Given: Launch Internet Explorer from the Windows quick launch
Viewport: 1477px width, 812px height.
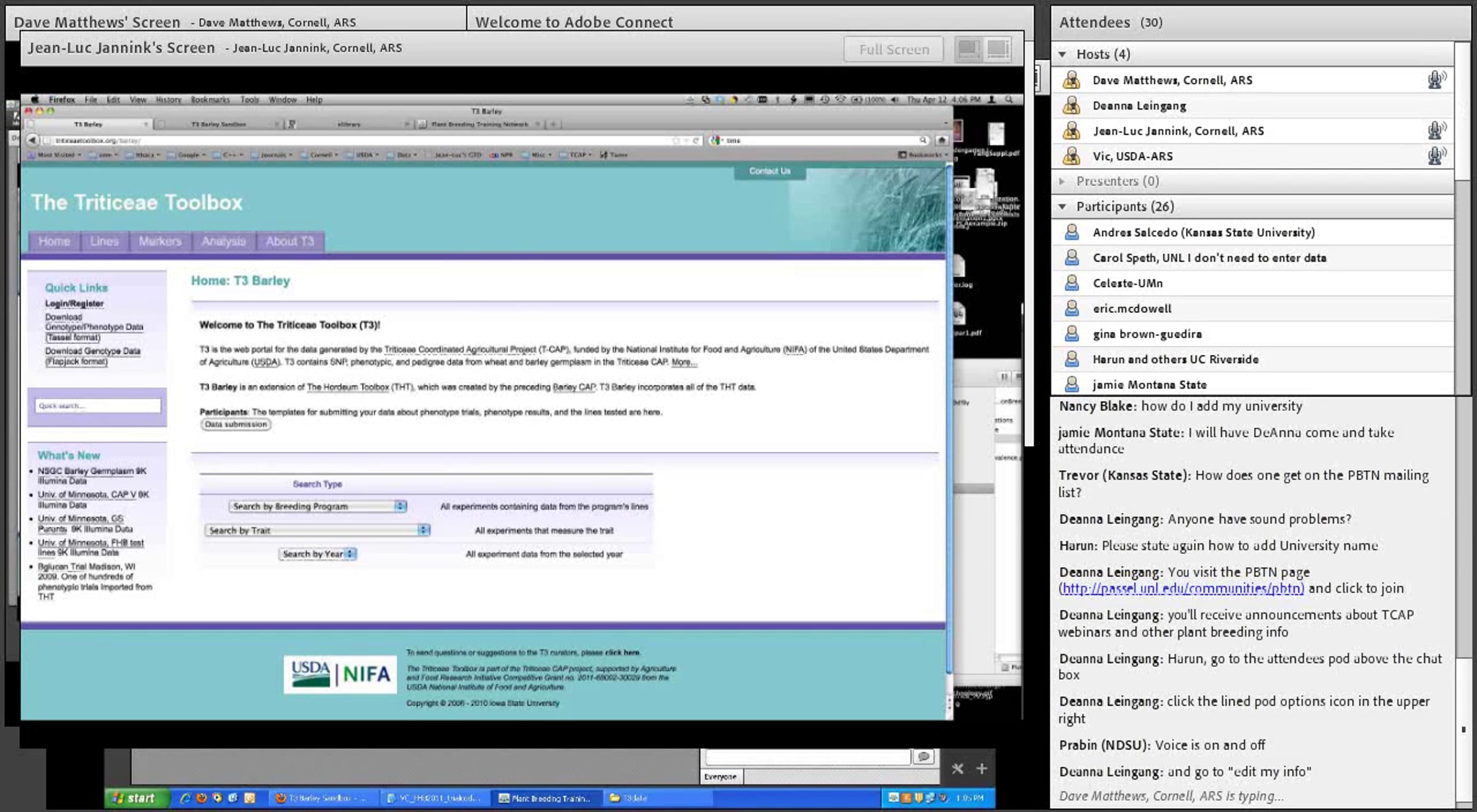Looking at the screenshot, I should point(185,798).
